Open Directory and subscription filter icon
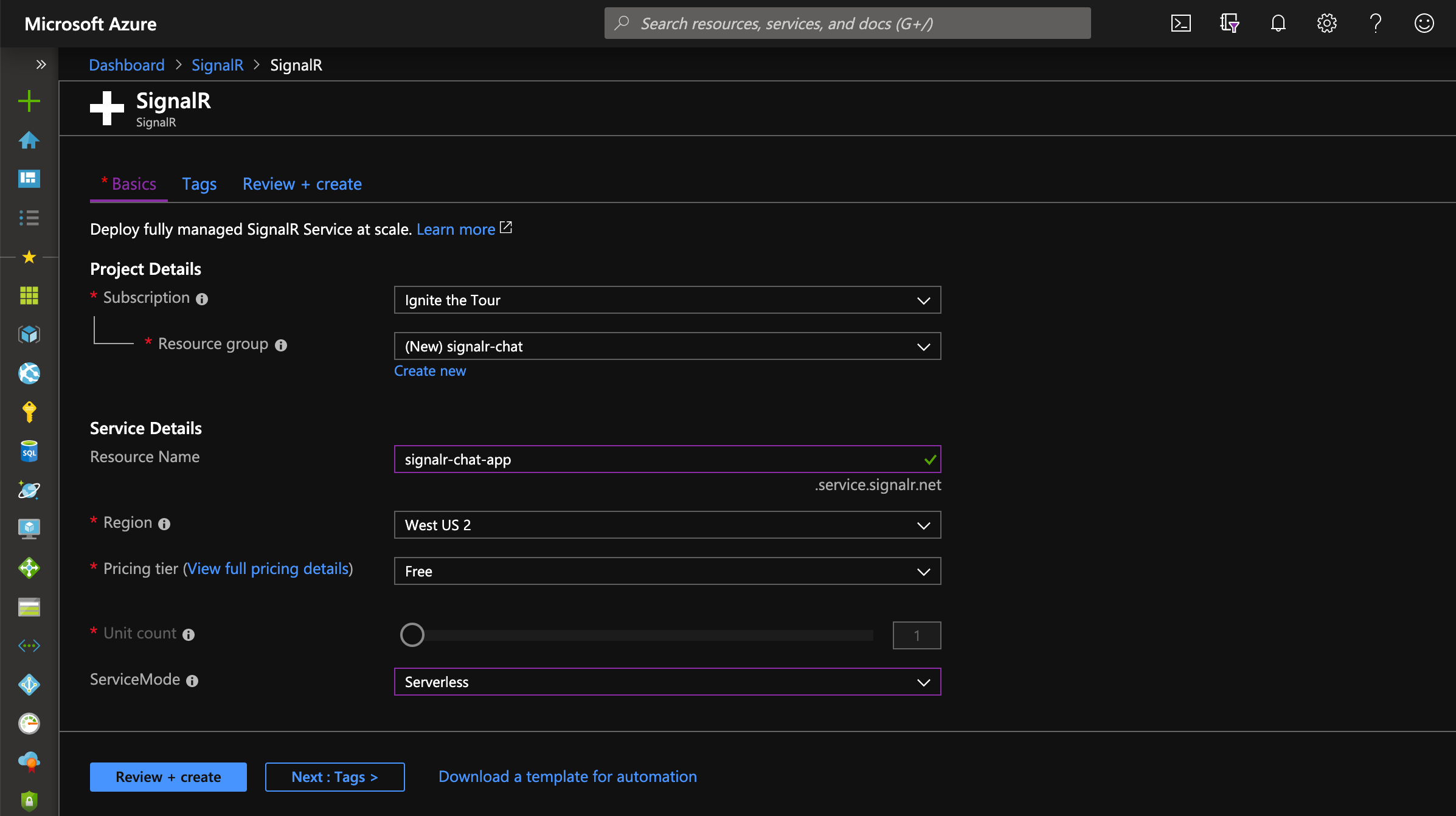 pyautogui.click(x=1230, y=24)
